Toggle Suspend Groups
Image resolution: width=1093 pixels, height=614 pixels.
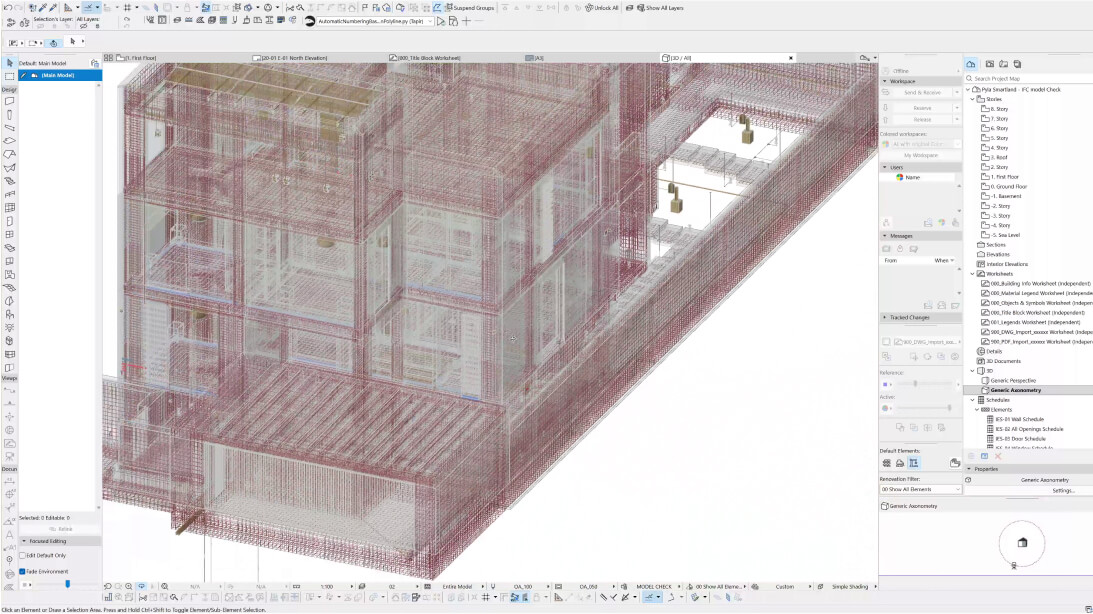pos(469,8)
